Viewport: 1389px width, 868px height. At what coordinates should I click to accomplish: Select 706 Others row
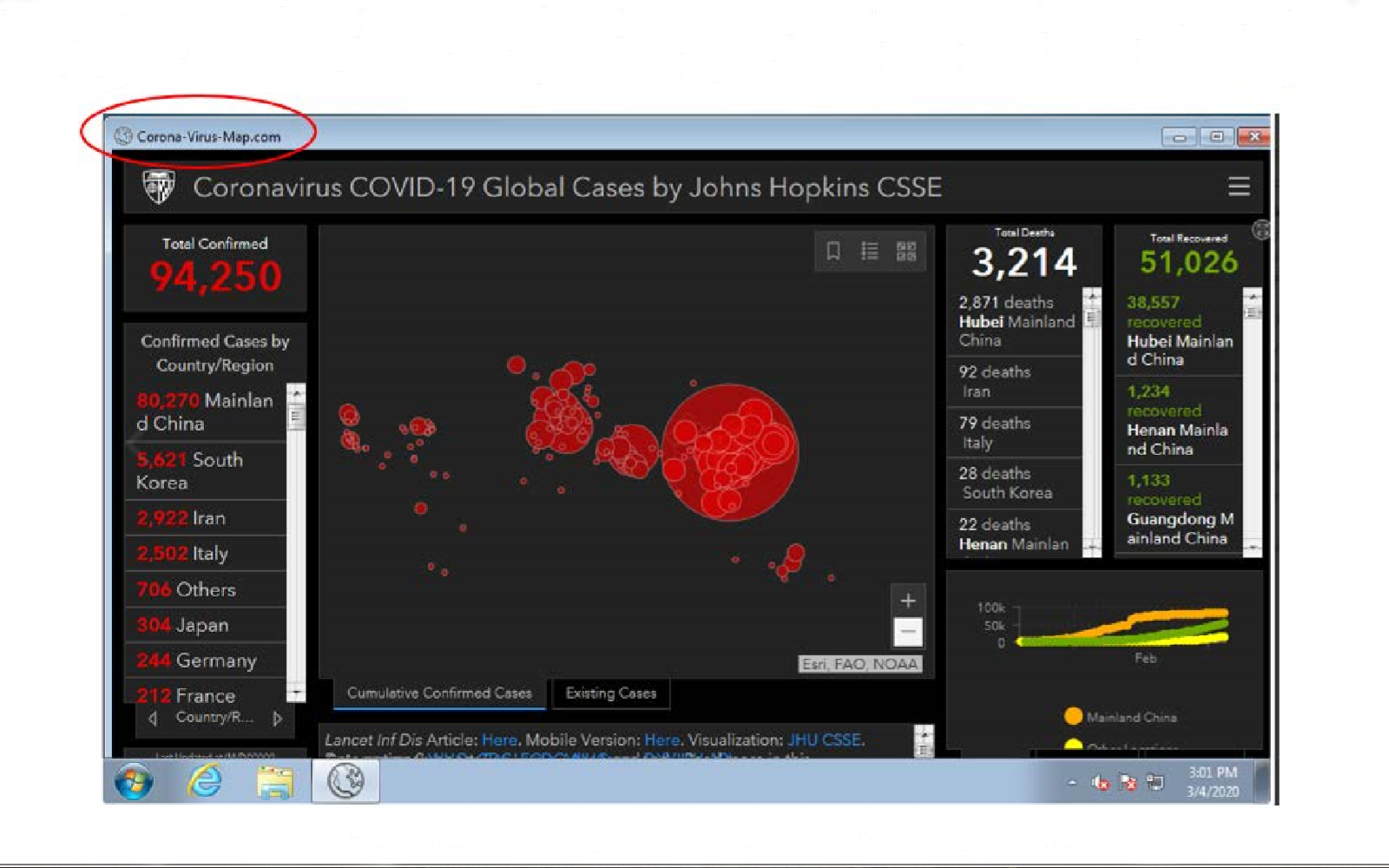click(x=206, y=589)
